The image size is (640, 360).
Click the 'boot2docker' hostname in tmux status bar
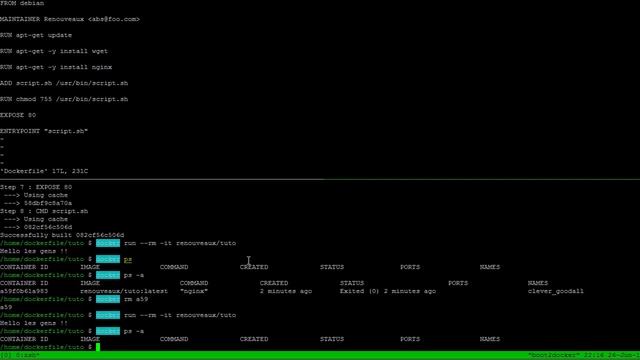(554, 356)
